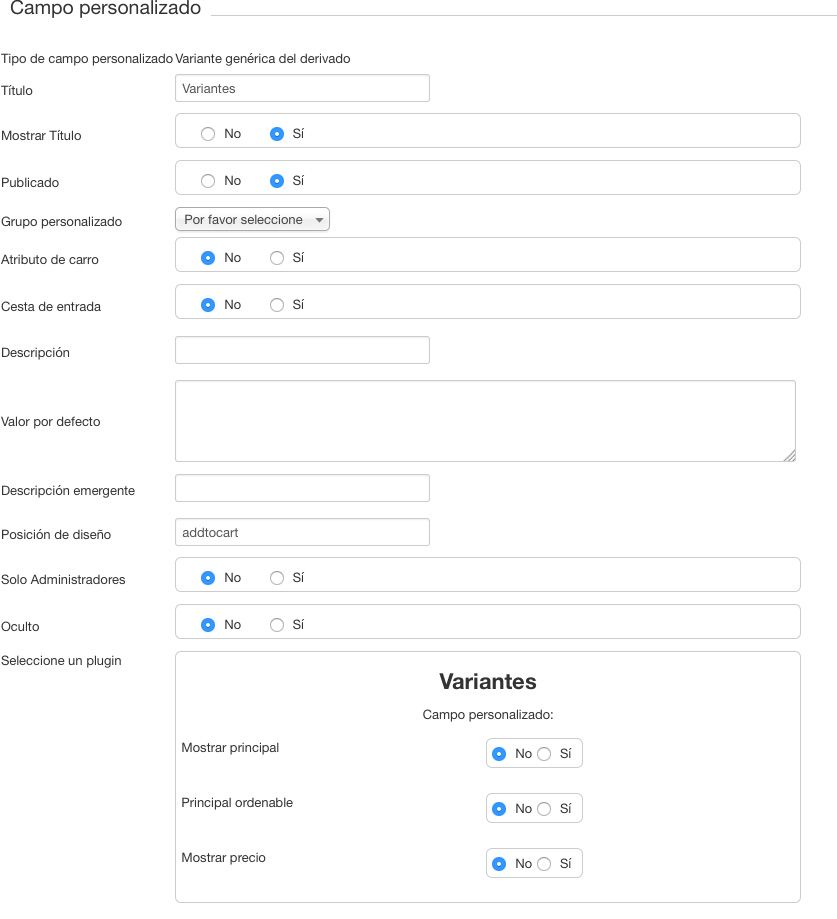
Task: Focus the Descripción text field
Action: [302, 350]
